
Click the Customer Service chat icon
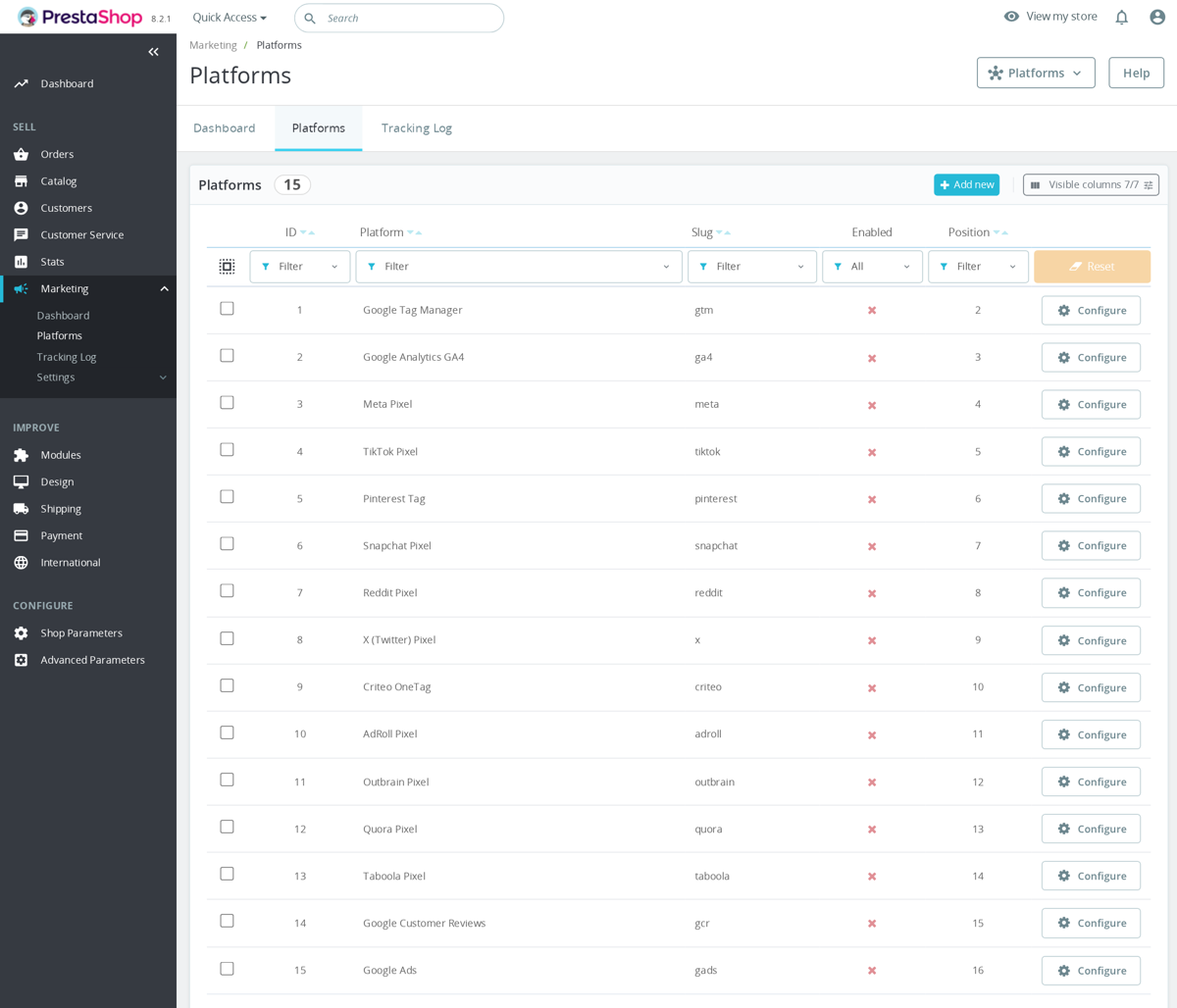(x=21, y=235)
